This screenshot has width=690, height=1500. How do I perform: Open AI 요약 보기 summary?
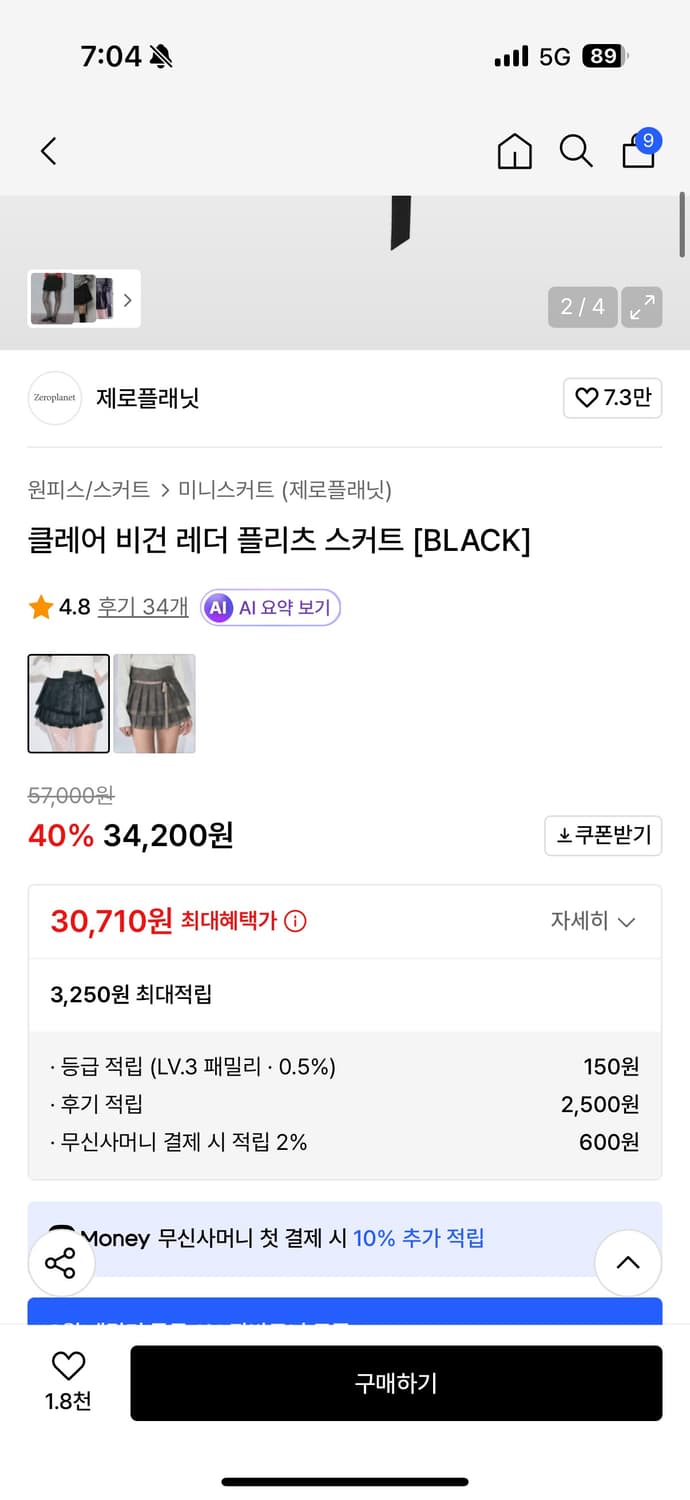[270, 608]
